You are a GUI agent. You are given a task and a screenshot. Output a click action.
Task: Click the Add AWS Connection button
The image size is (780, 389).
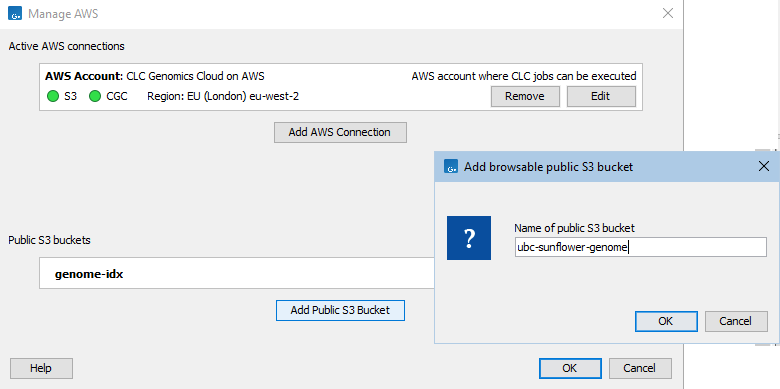click(x=340, y=132)
